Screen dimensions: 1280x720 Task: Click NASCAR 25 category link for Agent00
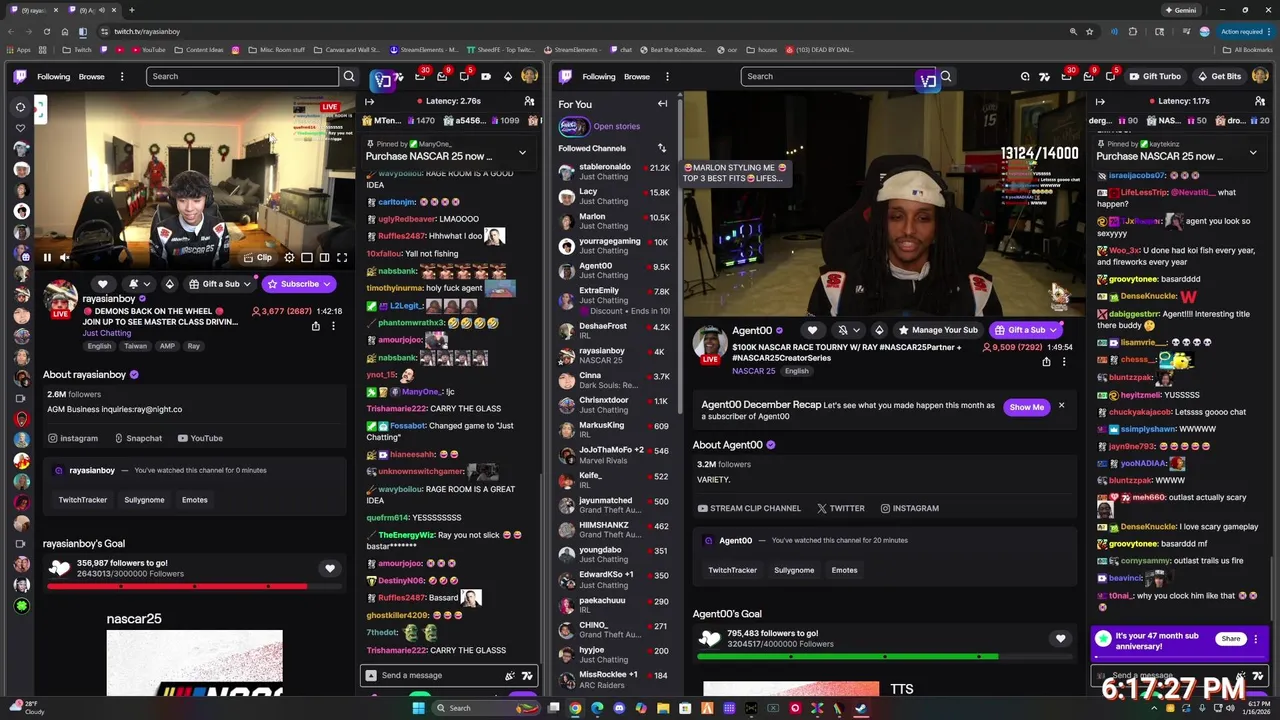[753, 371]
